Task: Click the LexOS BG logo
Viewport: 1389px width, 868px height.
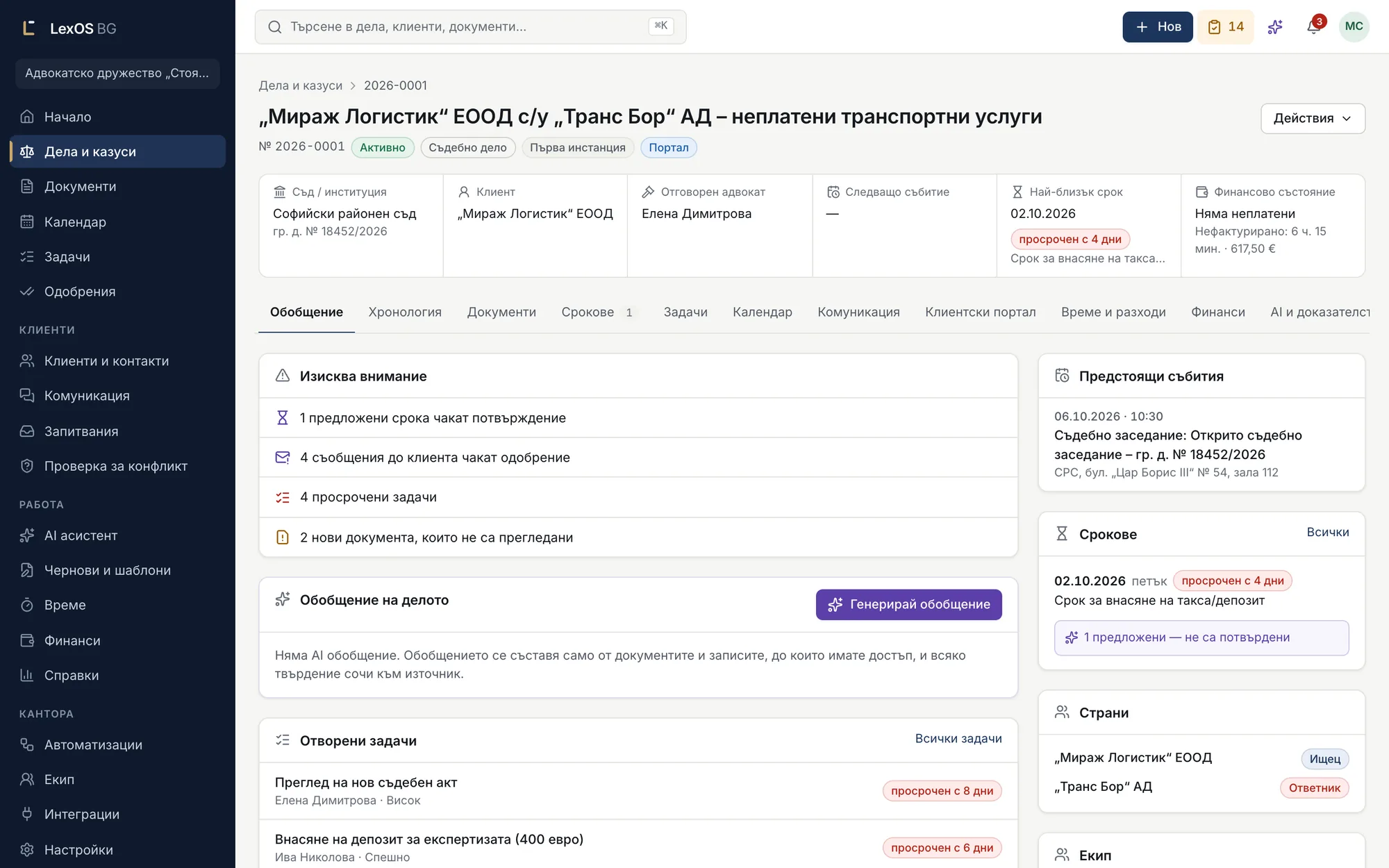Action: click(x=69, y=28)
